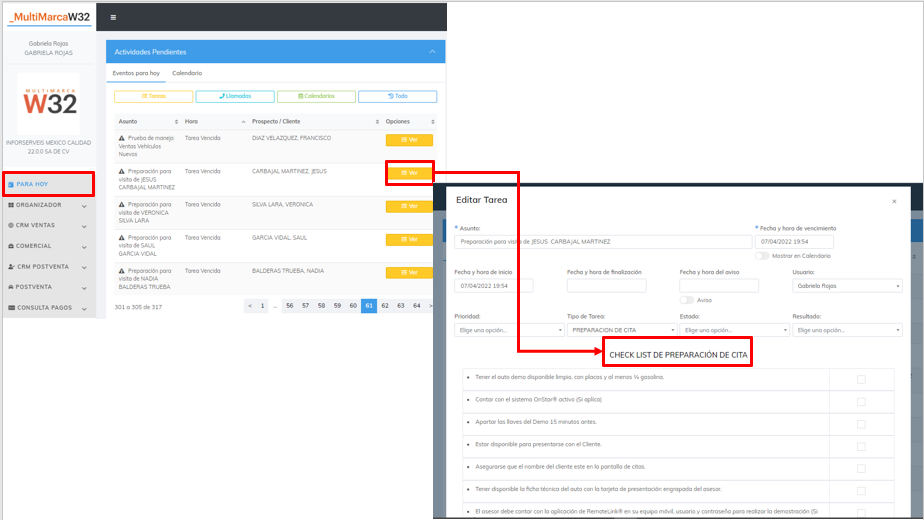Go to page 62
This screenshot has width=924, height=520.
[x=385, y=306]
